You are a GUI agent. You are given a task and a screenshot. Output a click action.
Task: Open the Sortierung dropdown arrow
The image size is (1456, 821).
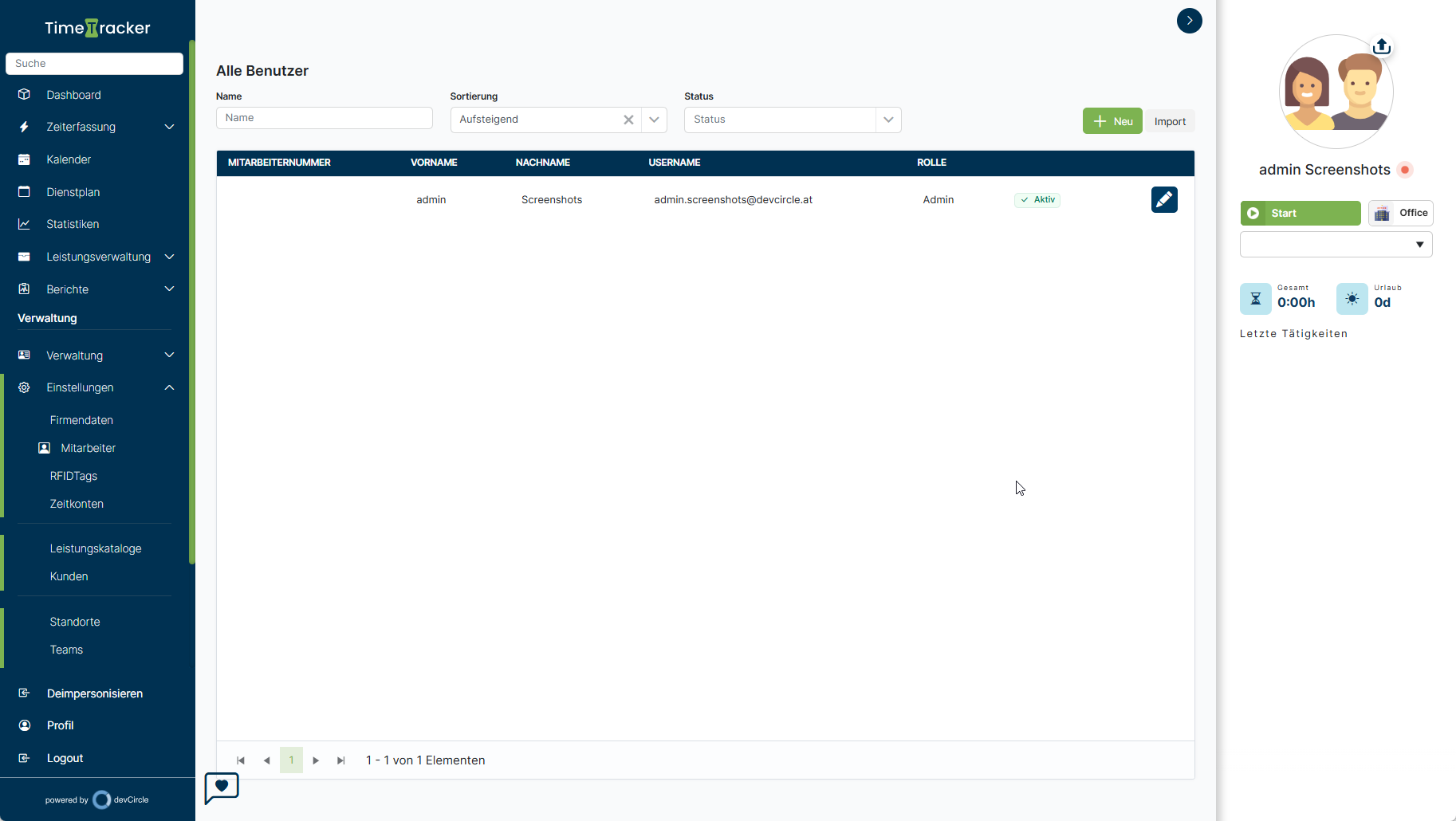pyautogui.click(x=654, y=120)
